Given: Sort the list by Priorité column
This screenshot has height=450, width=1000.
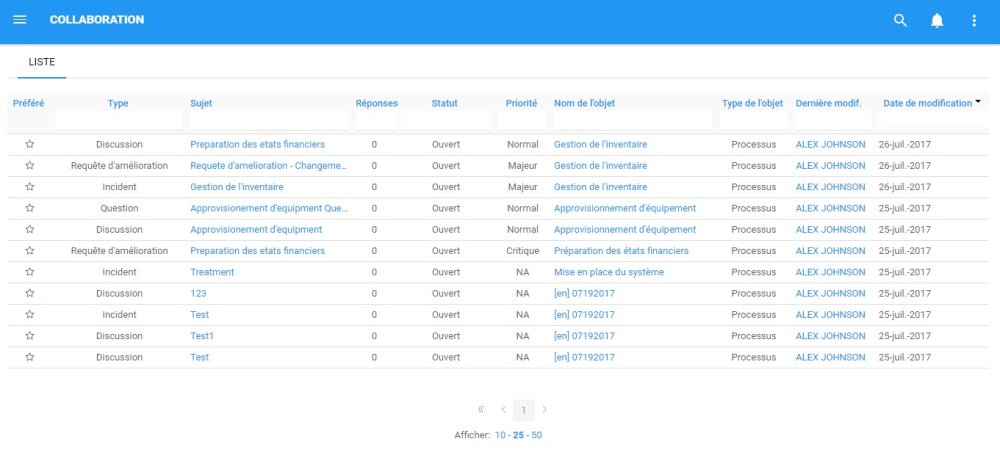Looking at the screenshot, I should (521, 103).
